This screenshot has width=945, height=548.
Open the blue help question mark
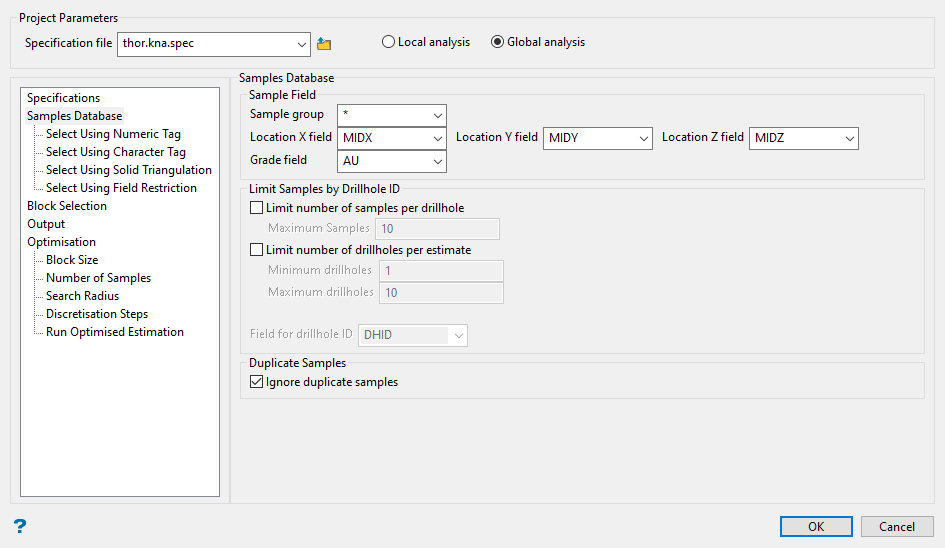(x=20, y=526)
